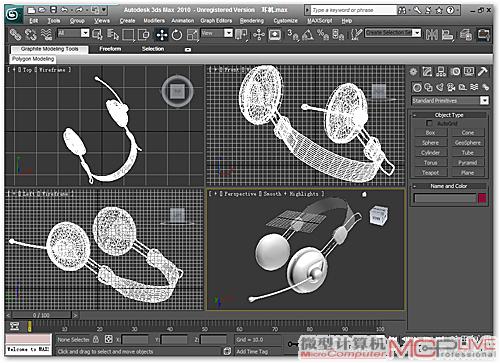The image size is (500, 363).
Task: Select the Helpers category icon
Action: pyautogui.click(x=463, y=87)
